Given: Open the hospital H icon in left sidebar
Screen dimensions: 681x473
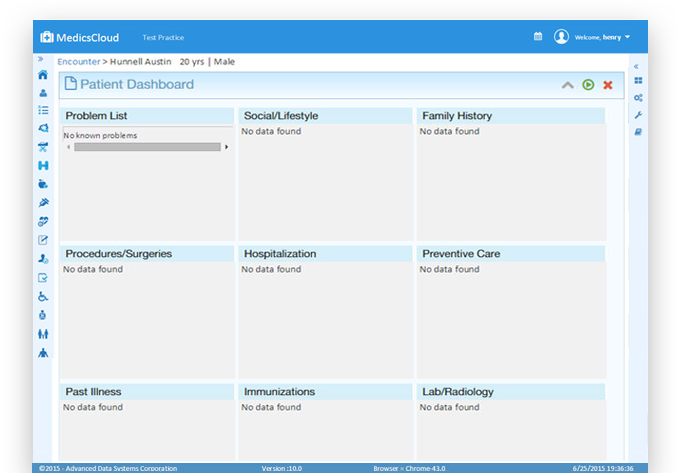Looking at the screenshot, I should click(43, 165).
